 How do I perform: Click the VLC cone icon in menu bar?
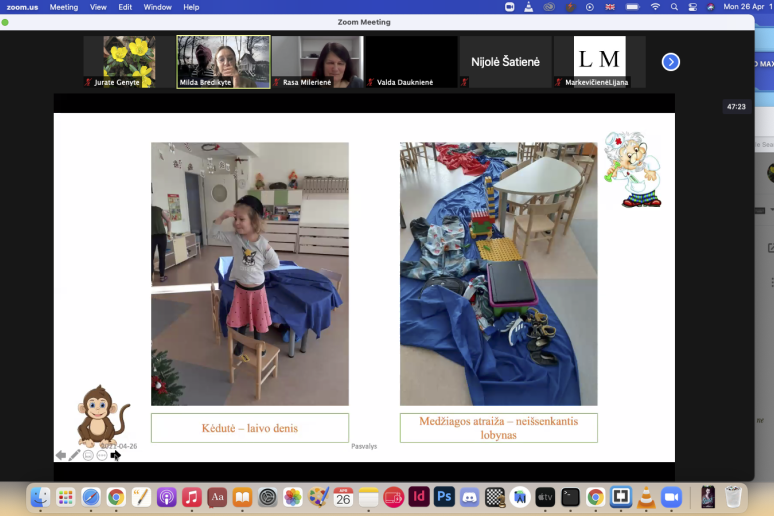click(x=528, y=7)
